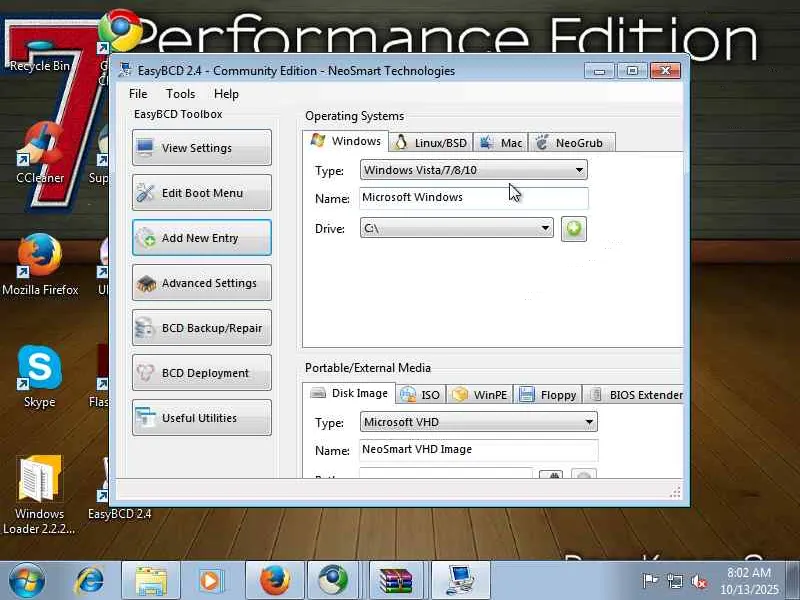800x600 pixels.
Task: Switch to the BIOS Extender tab
Action: pyautogui.click(x=634, y=395)
